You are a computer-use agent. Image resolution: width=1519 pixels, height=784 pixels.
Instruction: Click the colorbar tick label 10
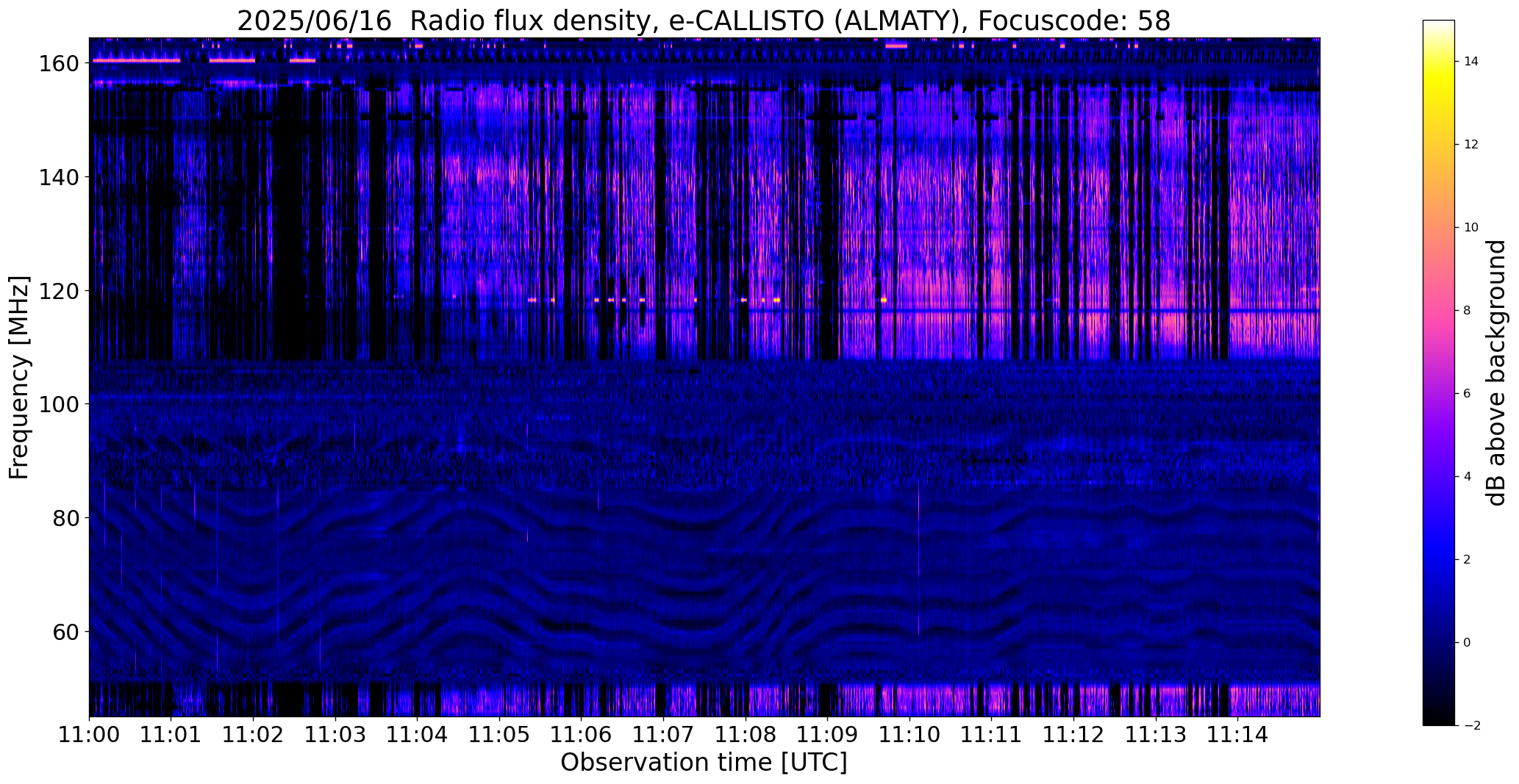1471,228
